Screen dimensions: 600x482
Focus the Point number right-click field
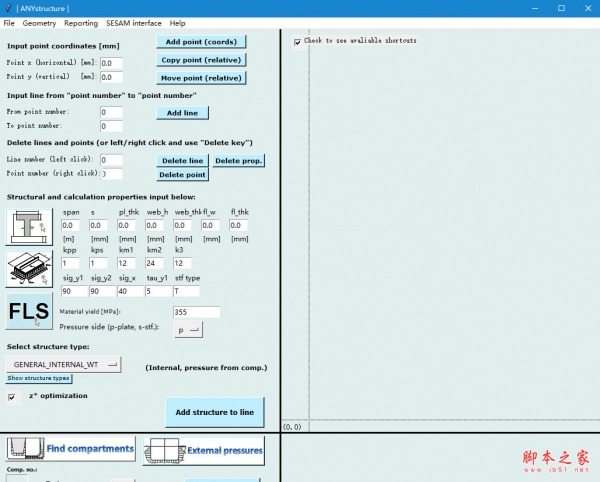(112, 174)
